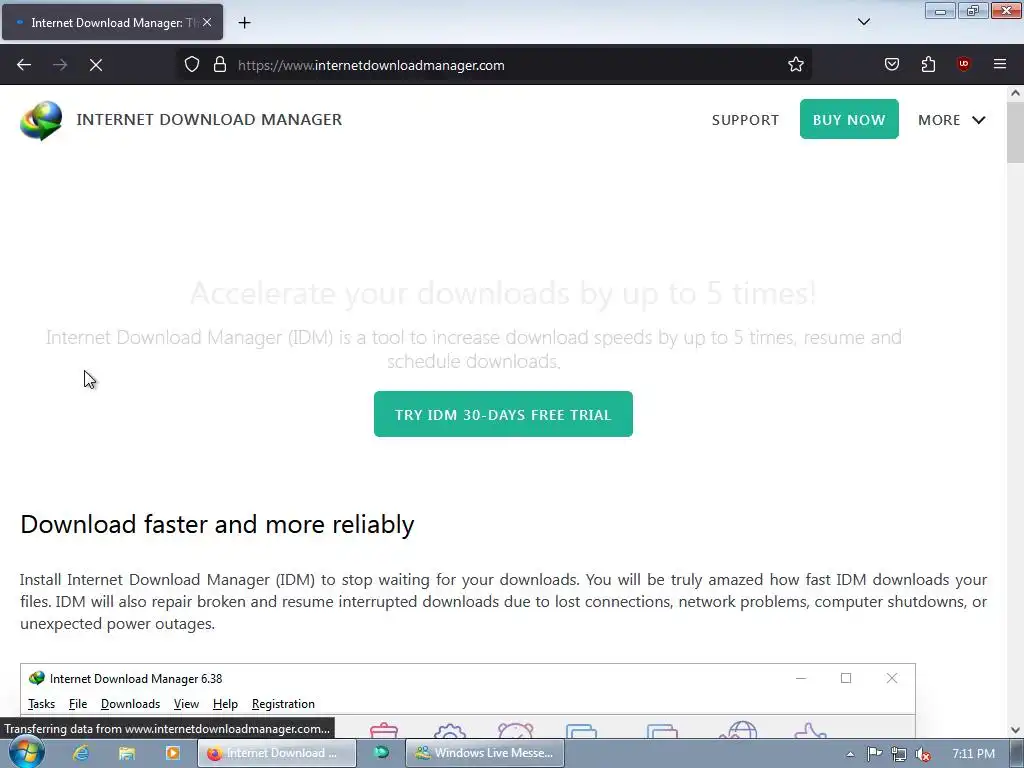1024x768 pixels.
Task: Click the Downloads menu in IDM screenshot
Action: click(131, 704)
